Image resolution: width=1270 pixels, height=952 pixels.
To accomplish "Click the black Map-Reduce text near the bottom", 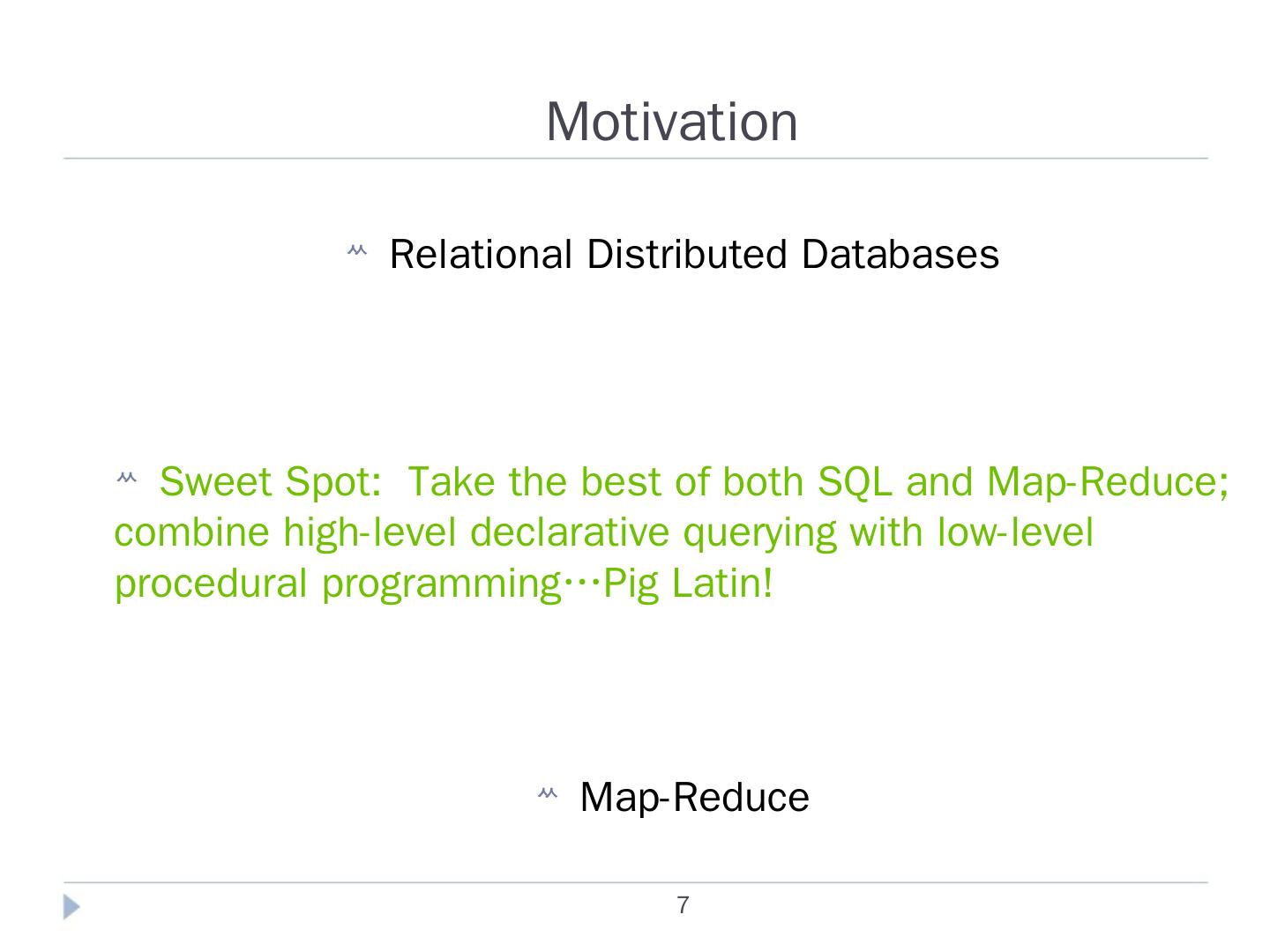I will 694,798.
